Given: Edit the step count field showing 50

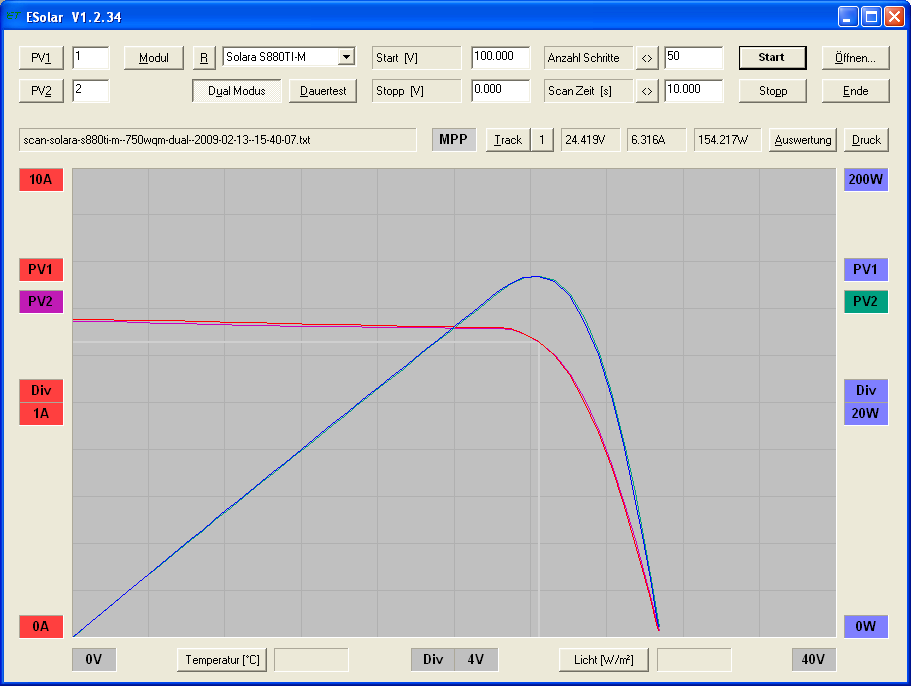Looking at the screenshot, I should pyautogui.click(x=694, y=58).
